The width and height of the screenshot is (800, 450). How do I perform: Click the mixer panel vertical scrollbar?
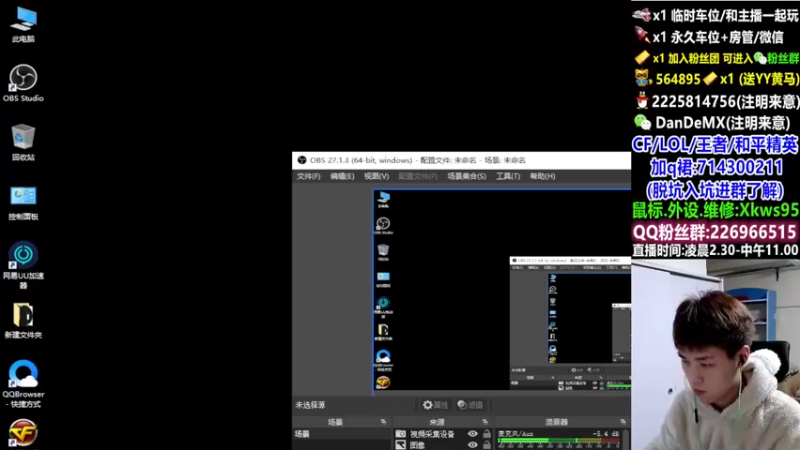pos(626,439)
